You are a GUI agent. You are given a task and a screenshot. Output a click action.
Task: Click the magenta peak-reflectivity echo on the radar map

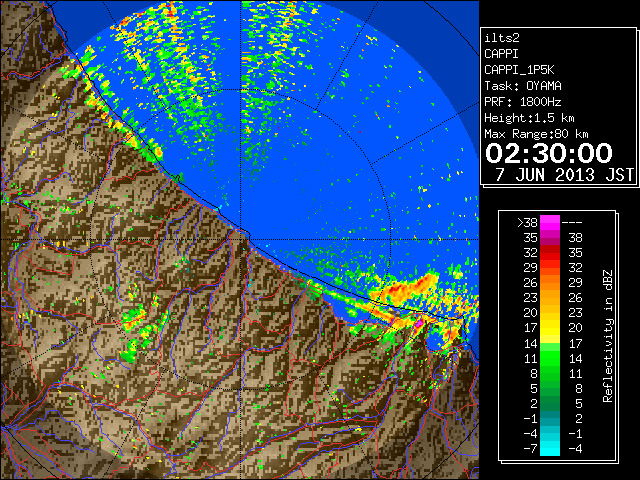coord(419,323)
